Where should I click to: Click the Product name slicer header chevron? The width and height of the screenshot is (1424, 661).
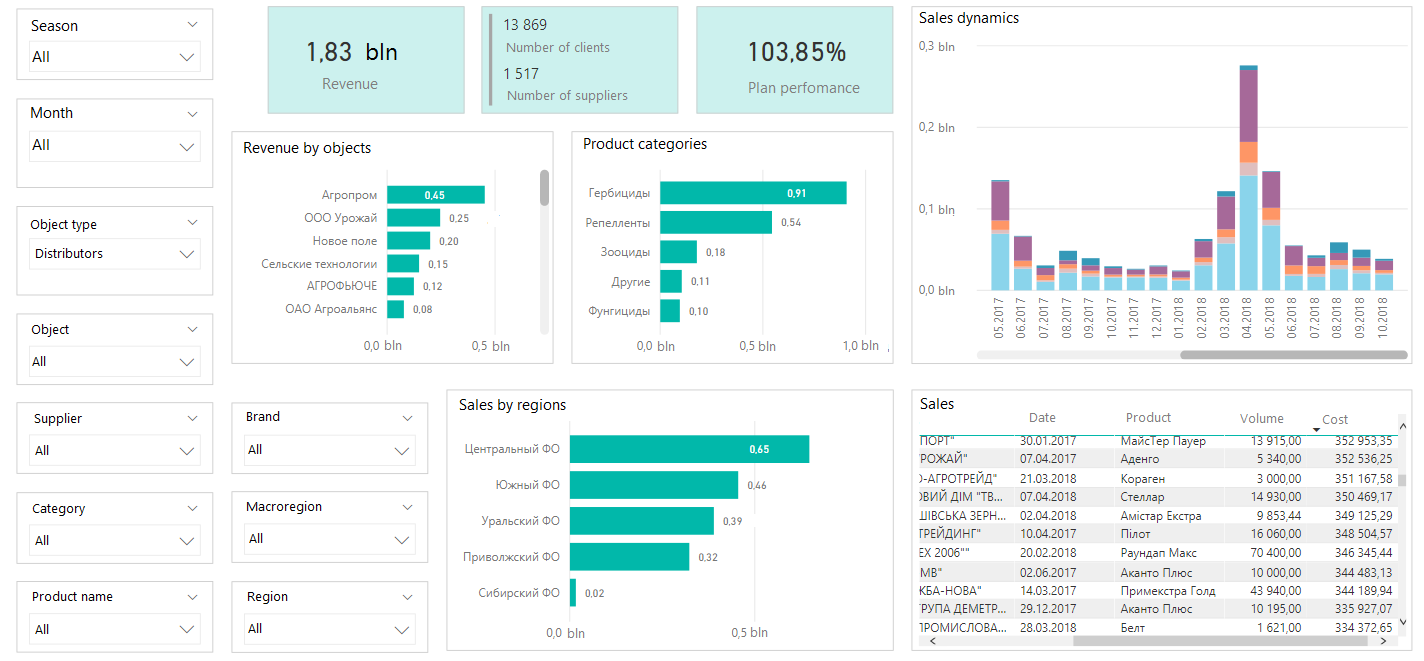[x=193, y=596]
